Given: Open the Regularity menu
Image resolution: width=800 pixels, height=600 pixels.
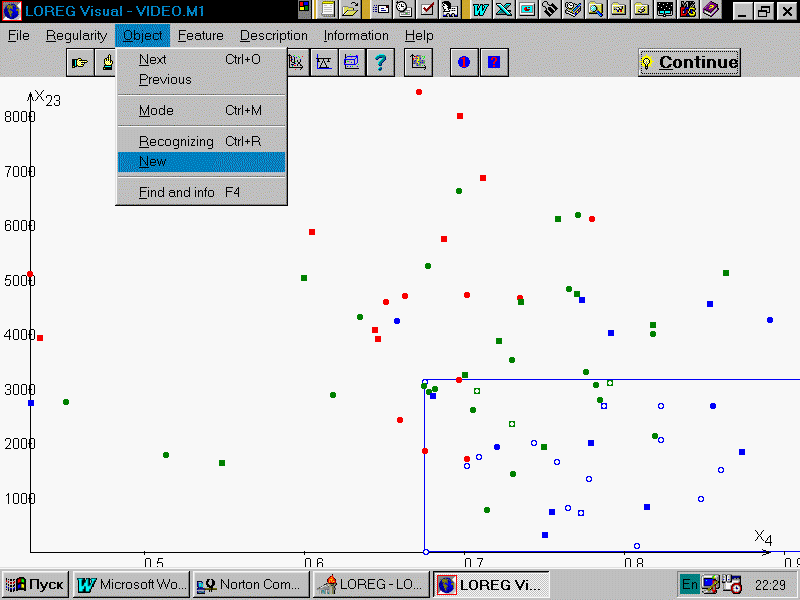Looking at the screenshot, I should point(76,35).
